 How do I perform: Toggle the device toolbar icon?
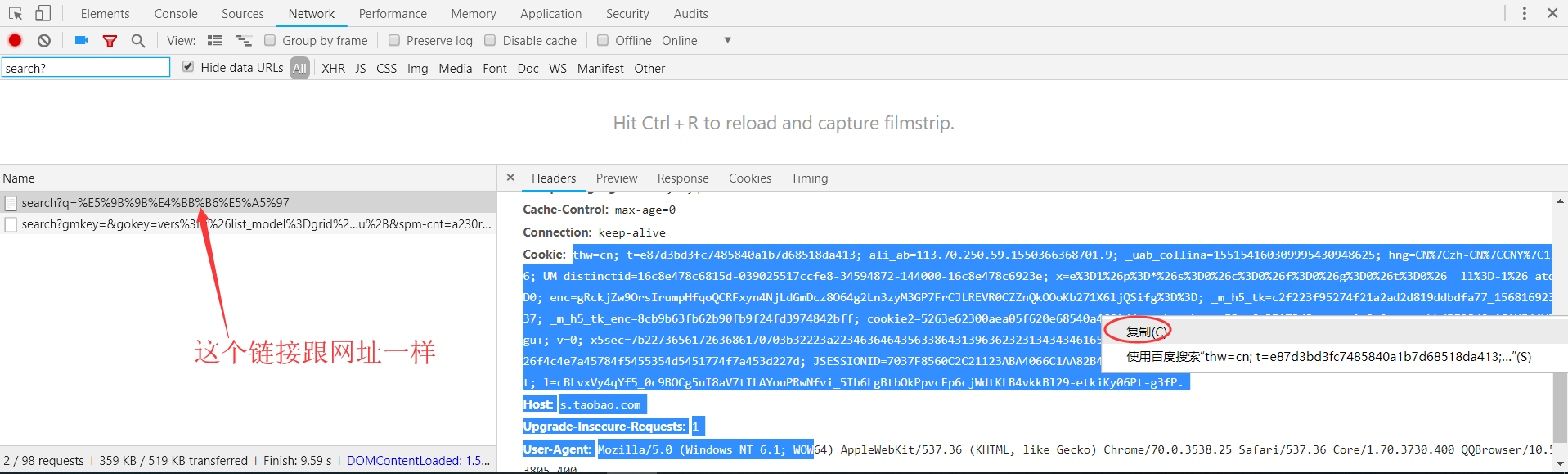coord(43,13)
